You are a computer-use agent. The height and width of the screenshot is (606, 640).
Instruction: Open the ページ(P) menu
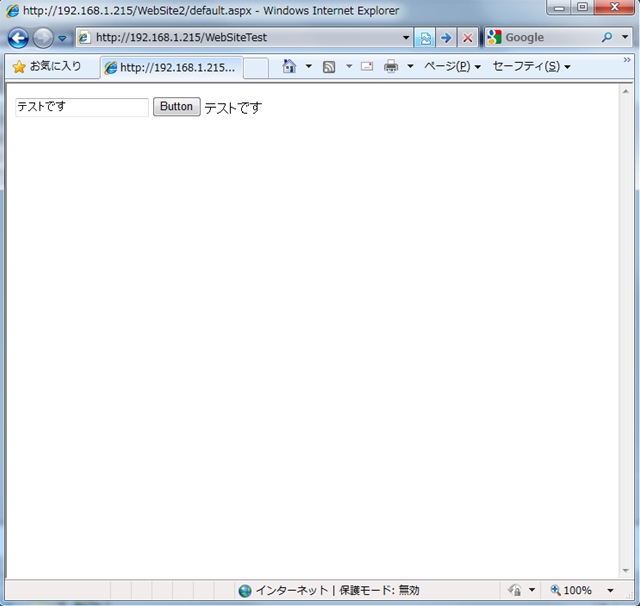452,66
